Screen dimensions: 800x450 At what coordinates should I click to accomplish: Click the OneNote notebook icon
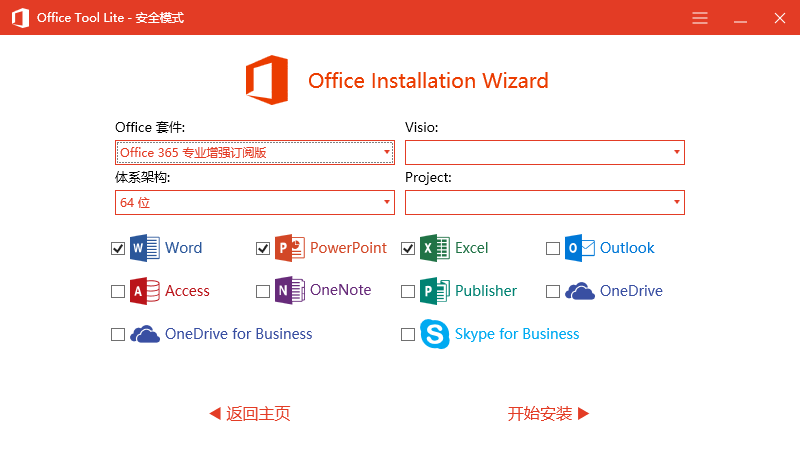290,291
